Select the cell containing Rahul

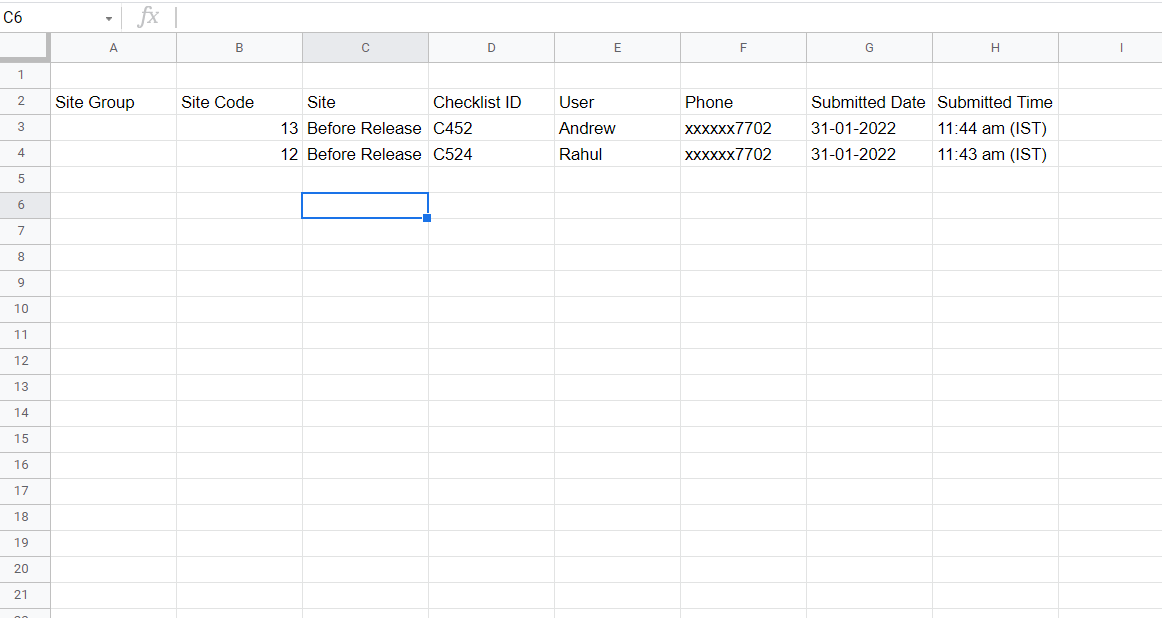click(617, 154)
